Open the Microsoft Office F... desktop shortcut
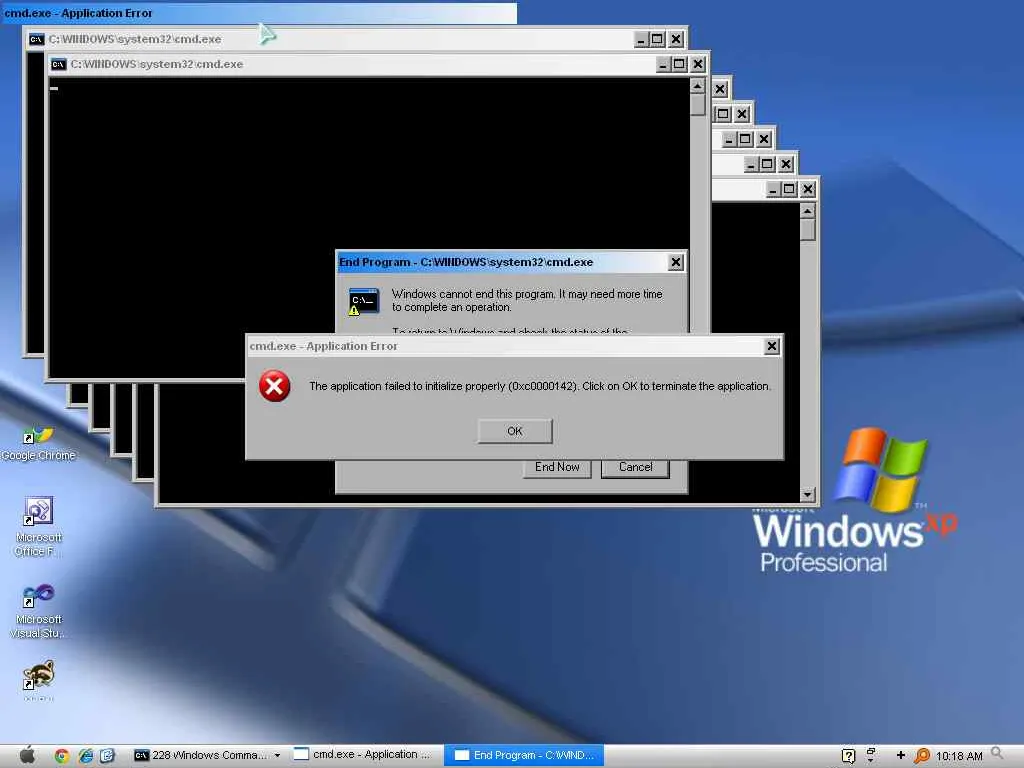The image size is (1024, 768). (38, 526)
